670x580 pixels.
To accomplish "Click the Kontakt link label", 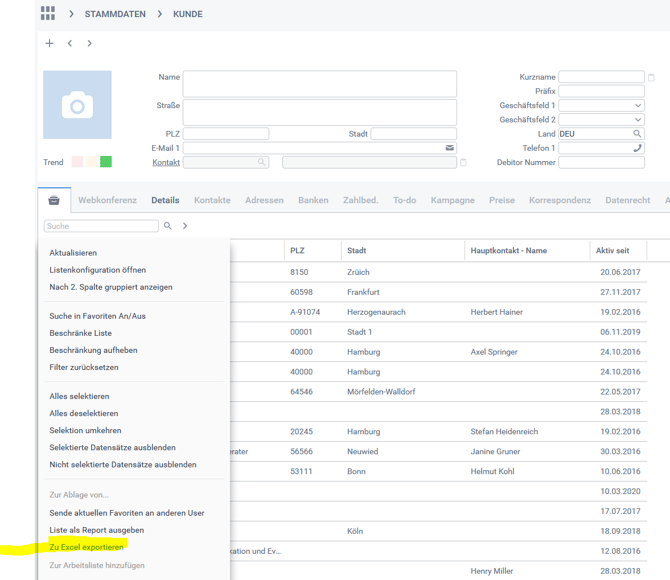I will click(166, 162).
